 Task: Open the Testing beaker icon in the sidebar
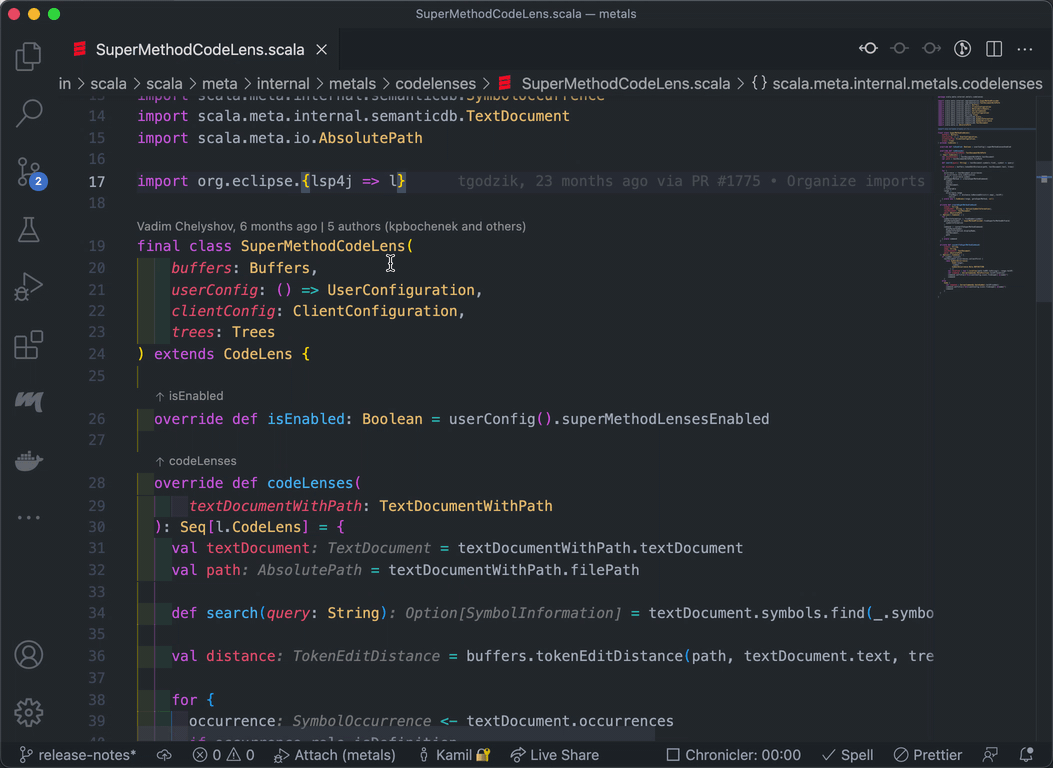(29, 229)
